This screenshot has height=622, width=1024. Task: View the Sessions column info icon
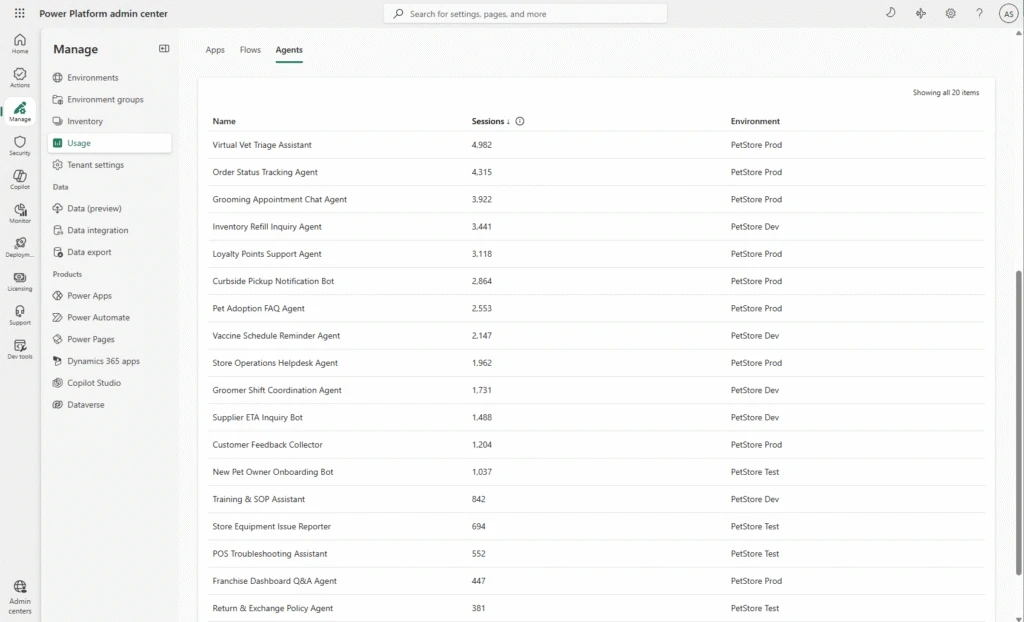[519, 121]
